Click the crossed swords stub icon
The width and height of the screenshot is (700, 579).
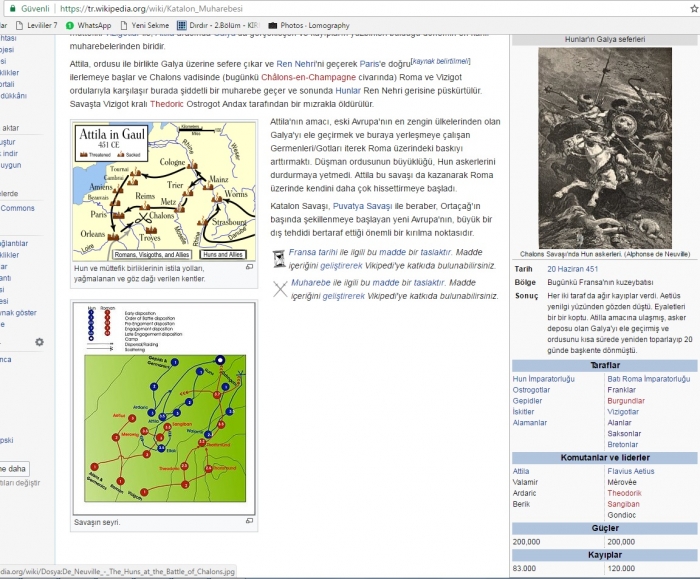tap(280, 289)
